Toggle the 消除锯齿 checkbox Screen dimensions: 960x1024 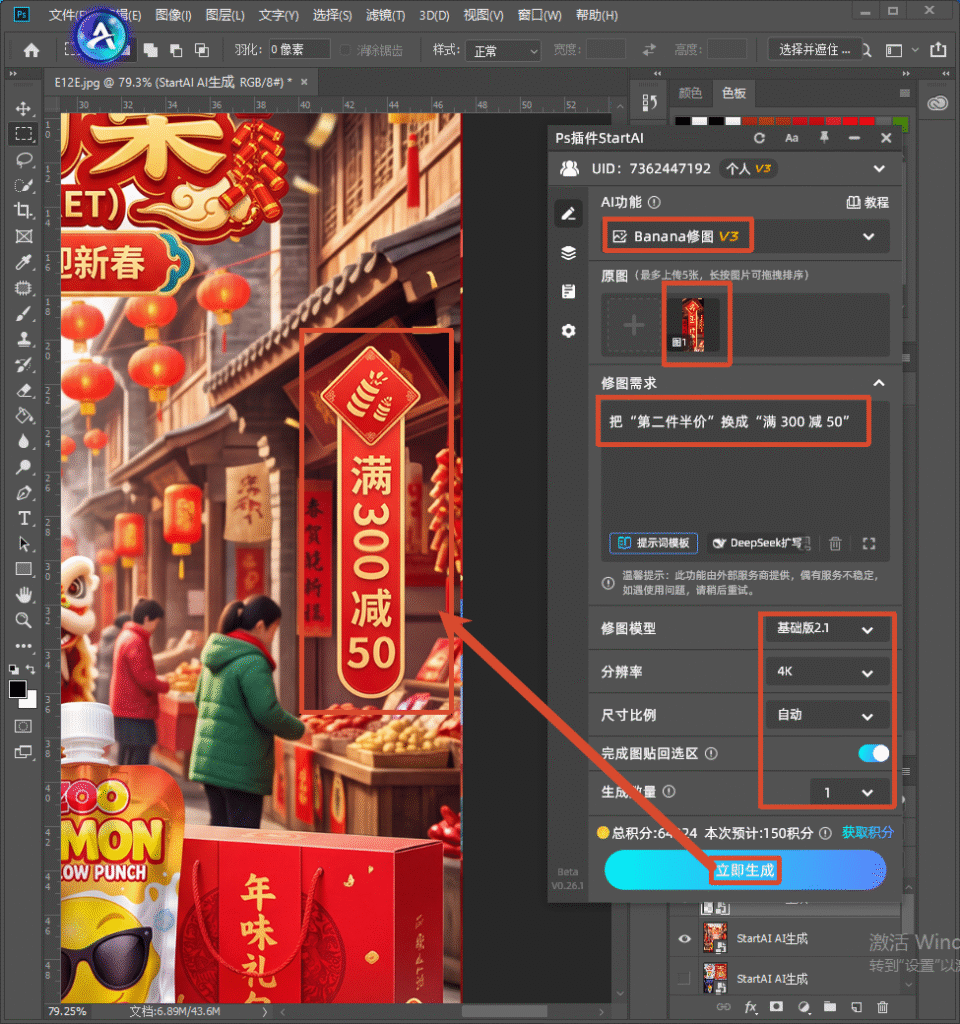tap(345, 50)
